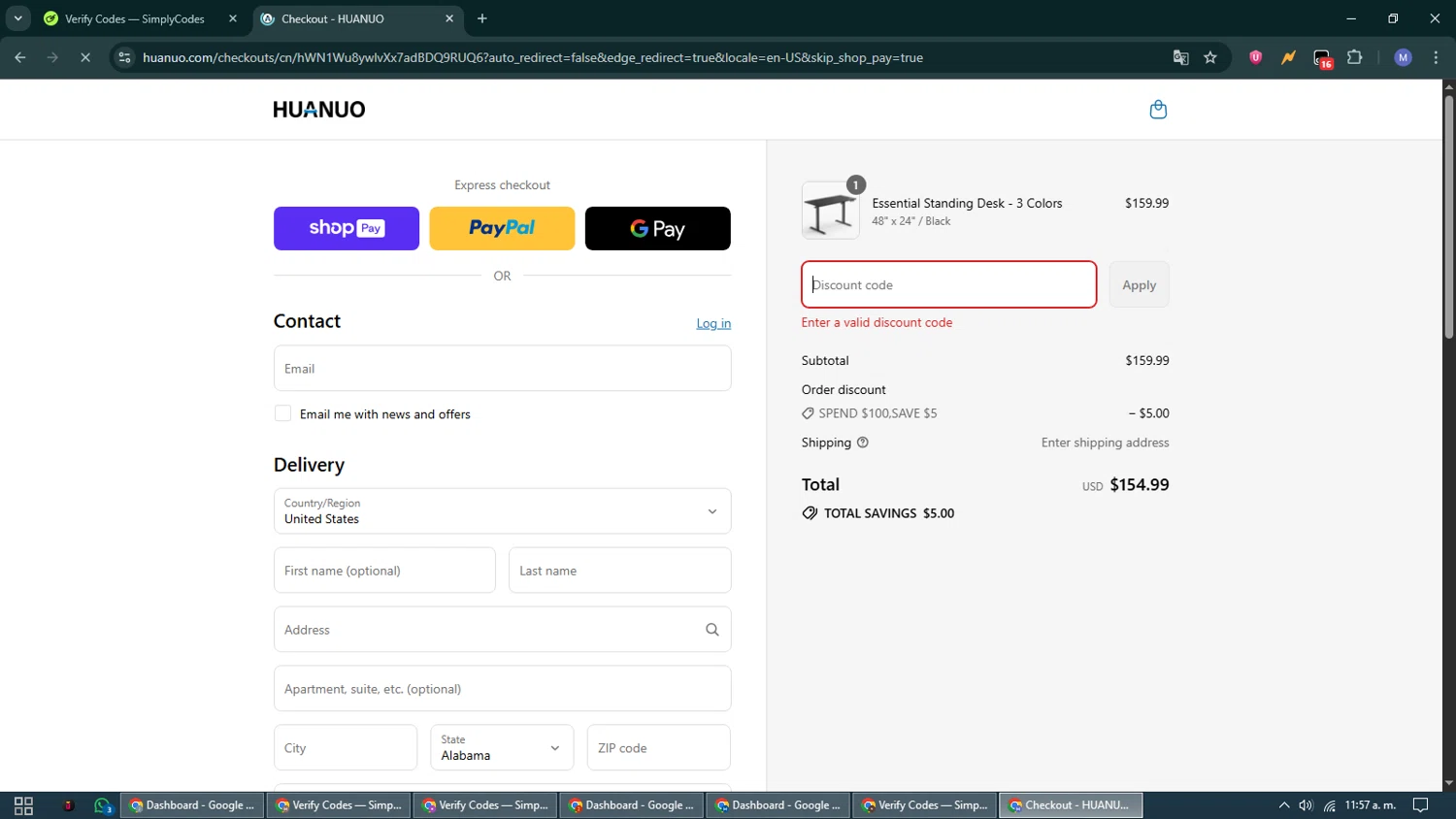Image resolution: width=1456 pixels, height=819 pixels.
Task: Open the State dropdown showing Alabama
Action: [502, 748]
